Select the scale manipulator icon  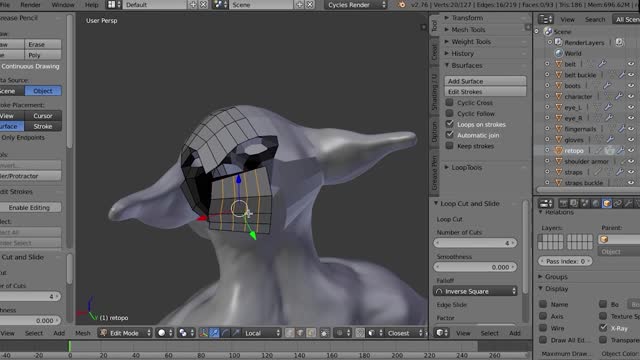(235, 333)
